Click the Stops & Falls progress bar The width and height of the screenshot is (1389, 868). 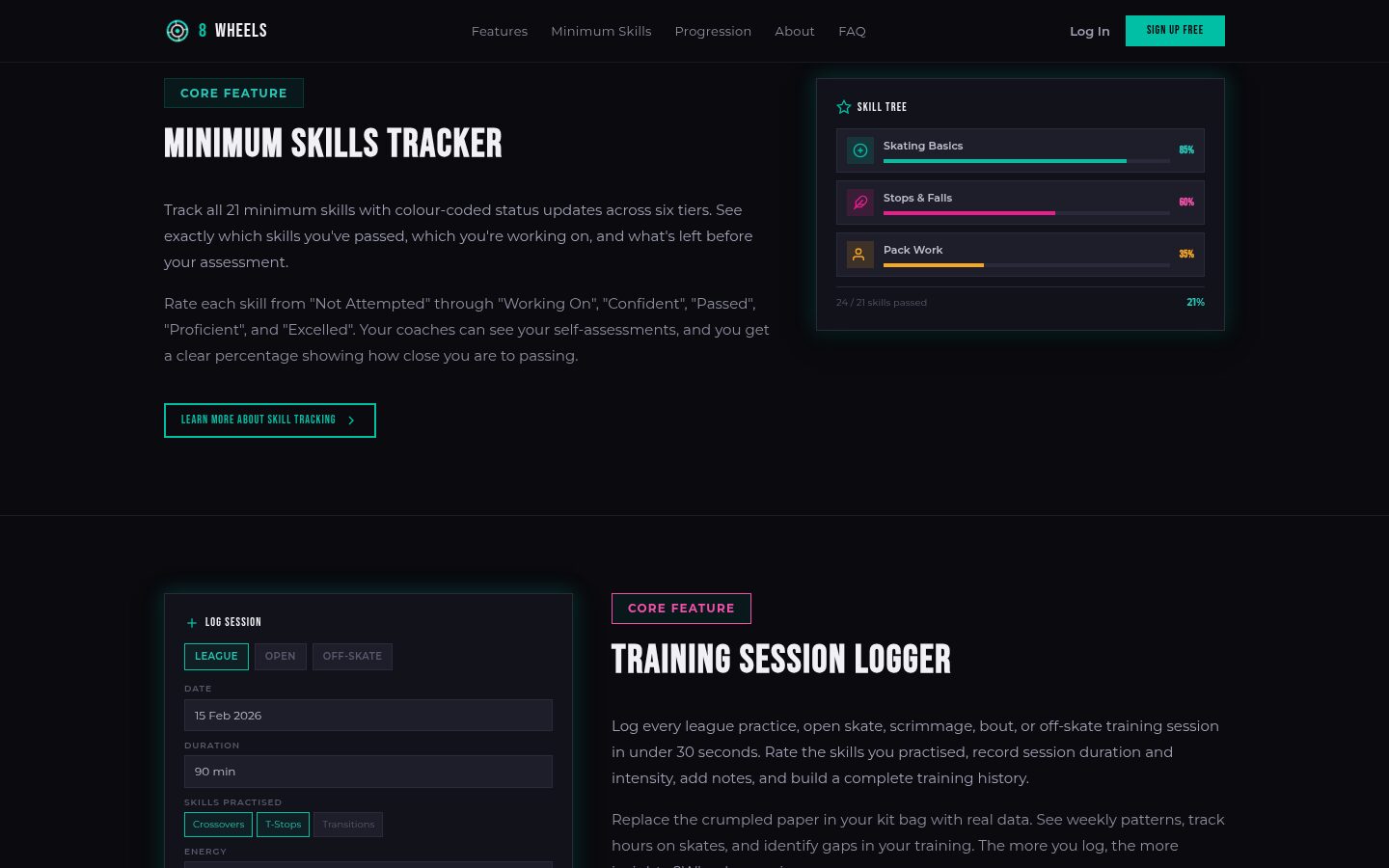pyautogui.click(x=1026, y=213)
